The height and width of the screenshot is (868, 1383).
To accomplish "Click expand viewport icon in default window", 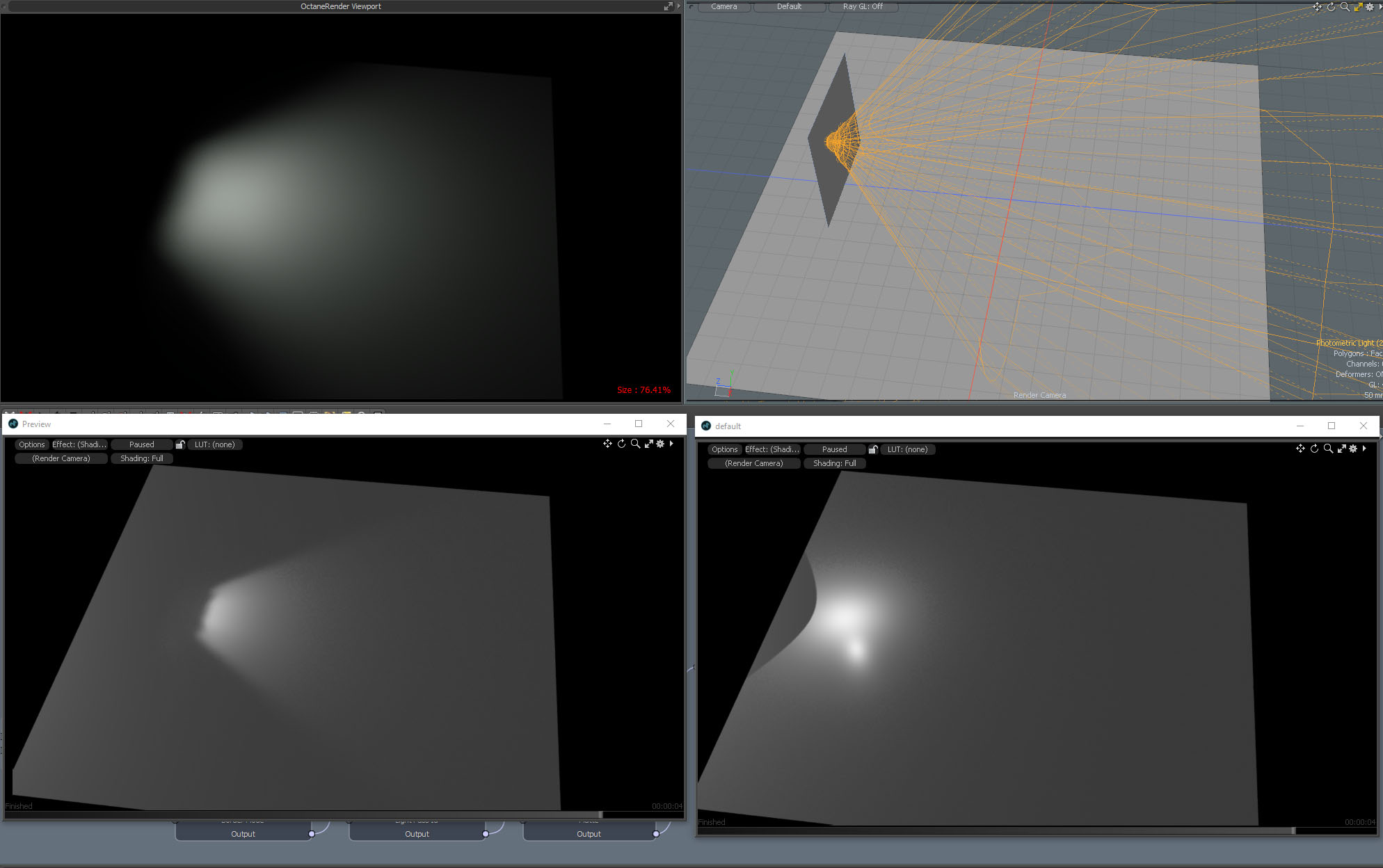I will coord(1341,449).
